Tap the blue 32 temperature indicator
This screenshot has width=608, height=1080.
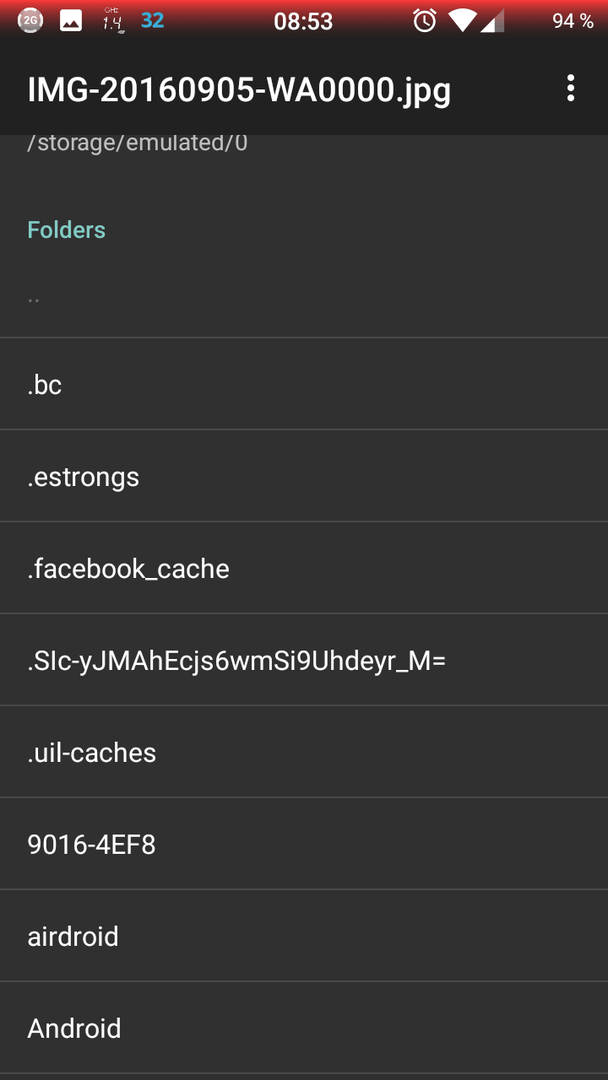(x=152, y=21)
